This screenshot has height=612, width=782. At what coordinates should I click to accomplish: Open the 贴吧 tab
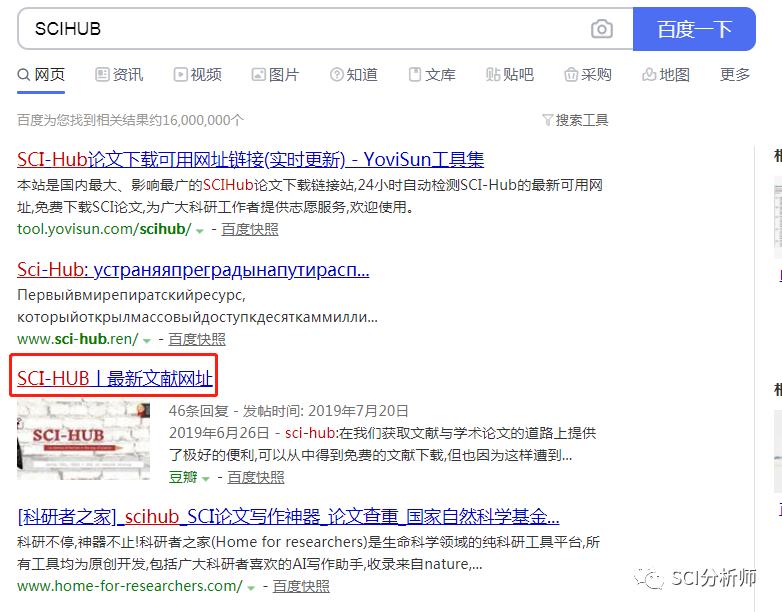point(510,75)
